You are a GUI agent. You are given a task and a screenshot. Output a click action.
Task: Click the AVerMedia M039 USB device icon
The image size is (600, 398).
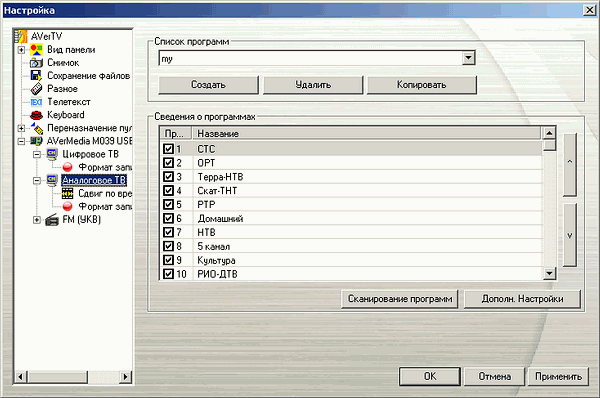click(x=36, y=141)
